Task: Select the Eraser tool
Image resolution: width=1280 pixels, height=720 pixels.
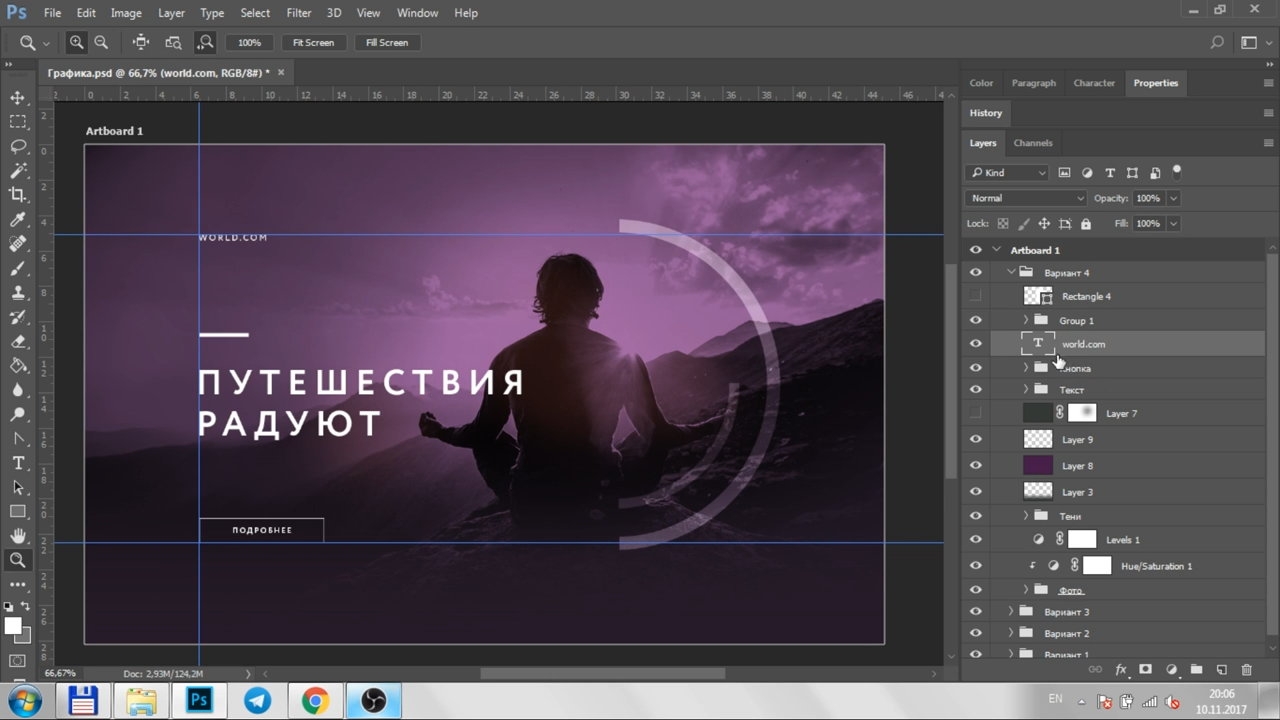Action: click(18, 342)
